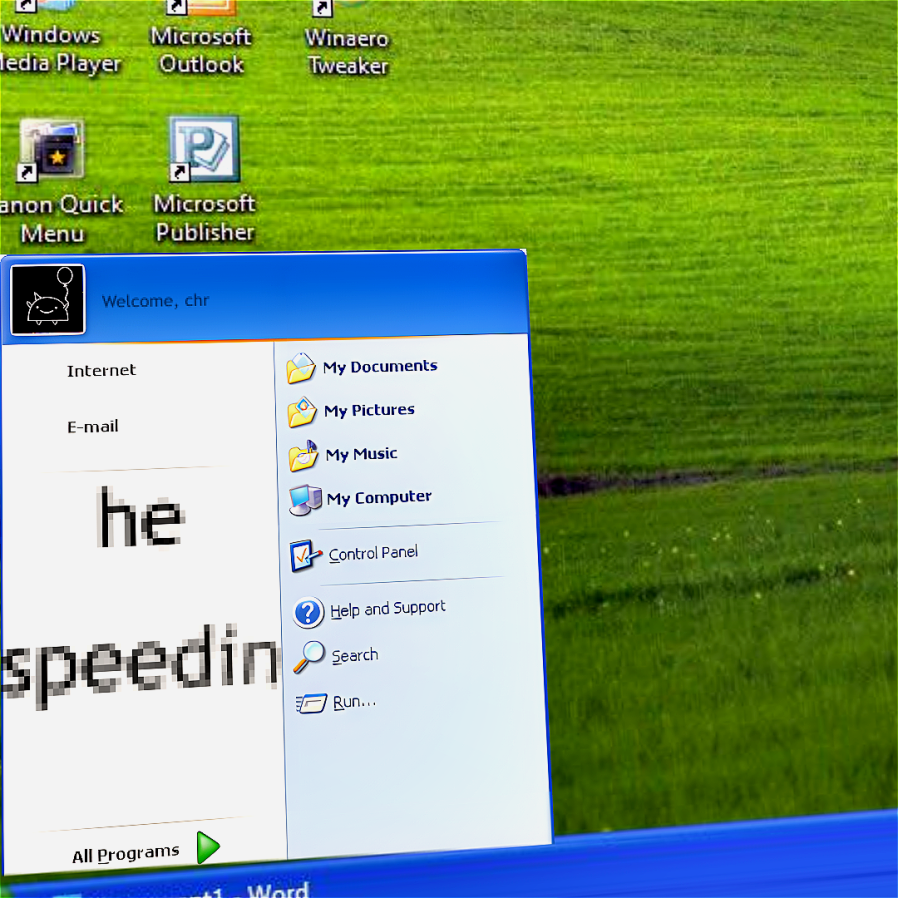898x898 pixels.
Task: Click the Canon Quick Menu shortcut label
Action: click(x=61, y=219)
